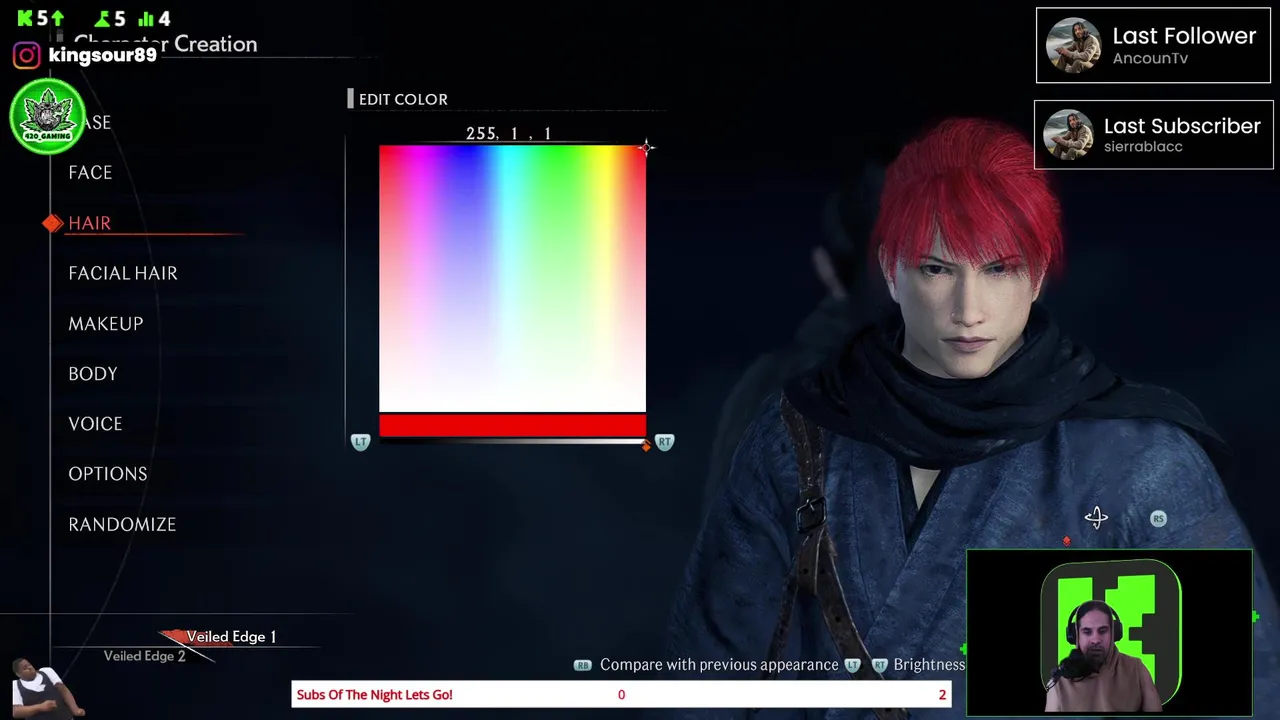Image resolution: width=1280 pixels, height=720 pixels.
Task: Click the orange diamond marker beside HAIR
Action: [x=53, y=223]
